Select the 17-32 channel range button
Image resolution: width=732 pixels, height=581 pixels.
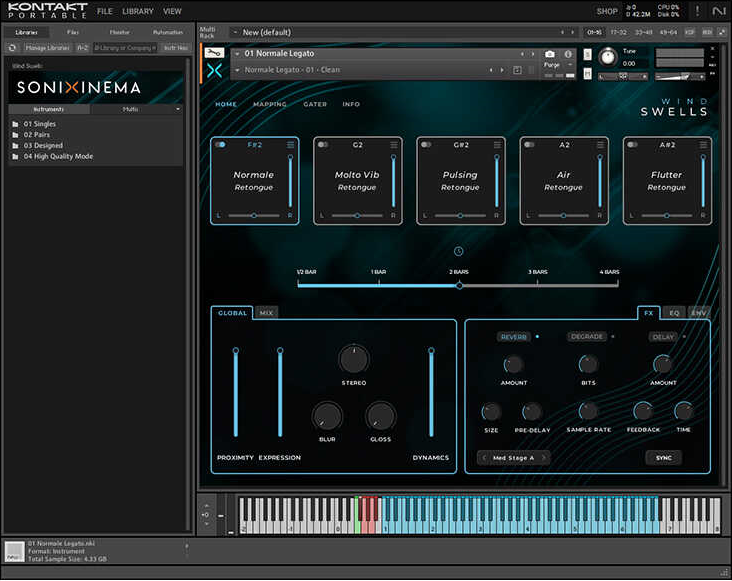coord(619,32)
